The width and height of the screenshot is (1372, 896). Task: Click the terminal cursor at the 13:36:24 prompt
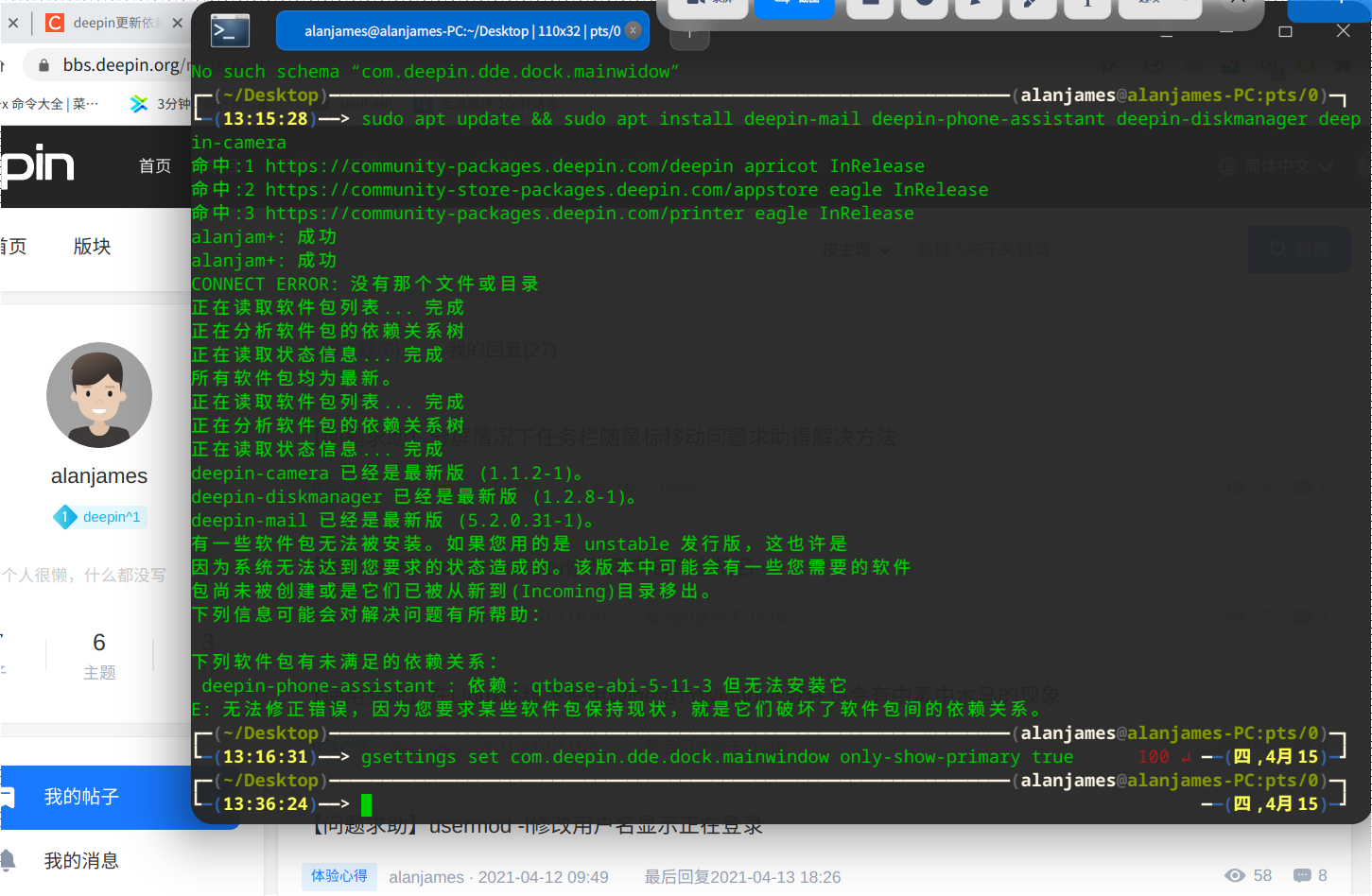366,804
